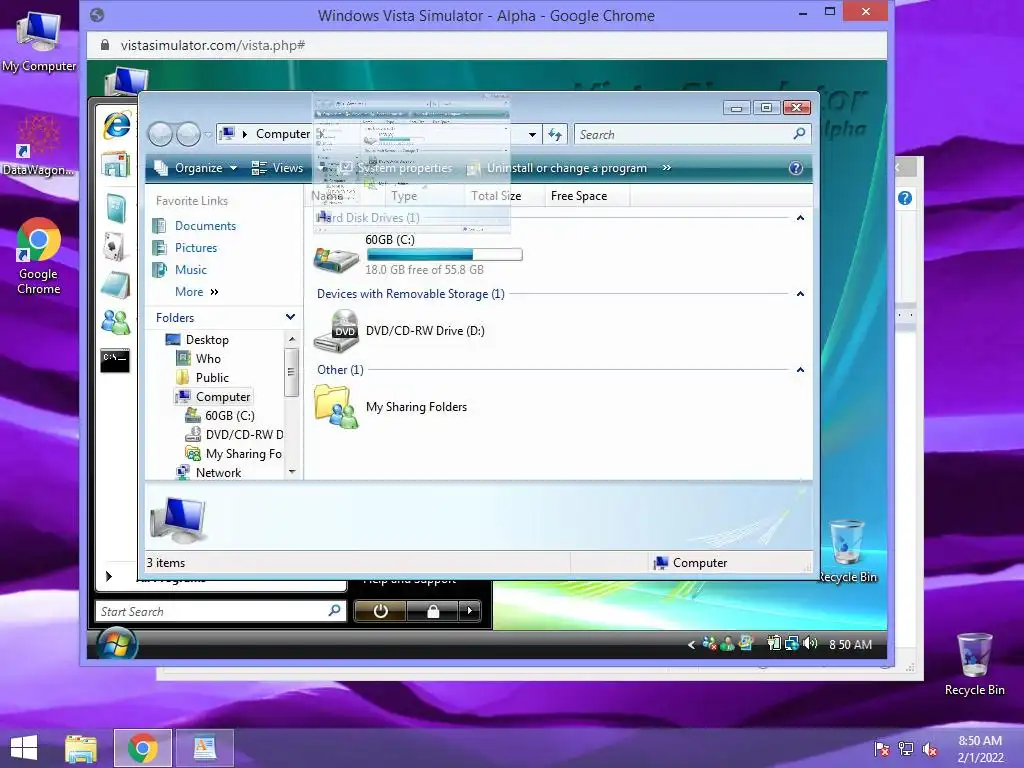This screenshot has width=1024, height=768.
Task: Click the C: drive usage bar
Action: (x=444, y=255)
